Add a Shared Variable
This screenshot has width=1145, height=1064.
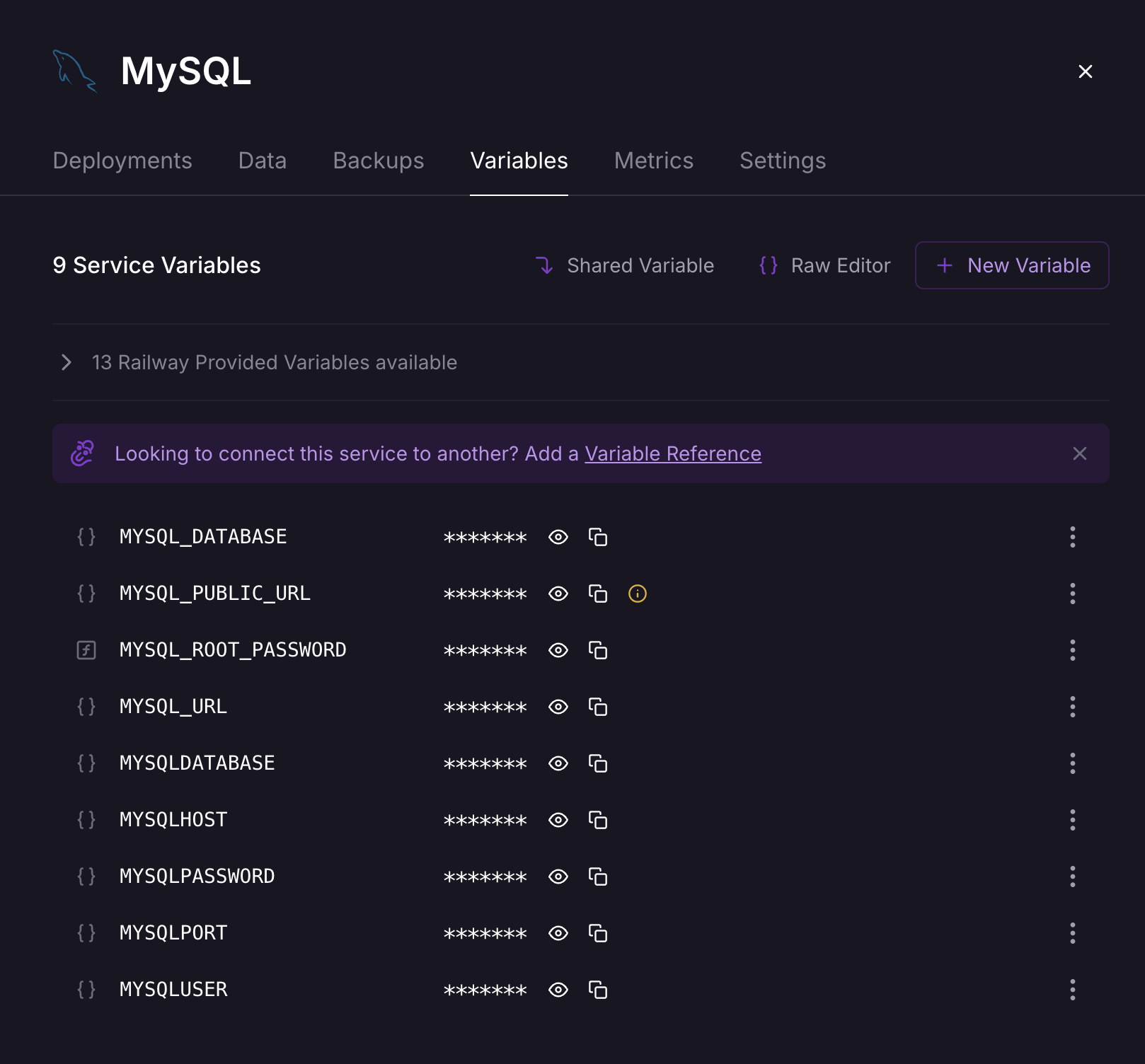[x=625, y=265]
